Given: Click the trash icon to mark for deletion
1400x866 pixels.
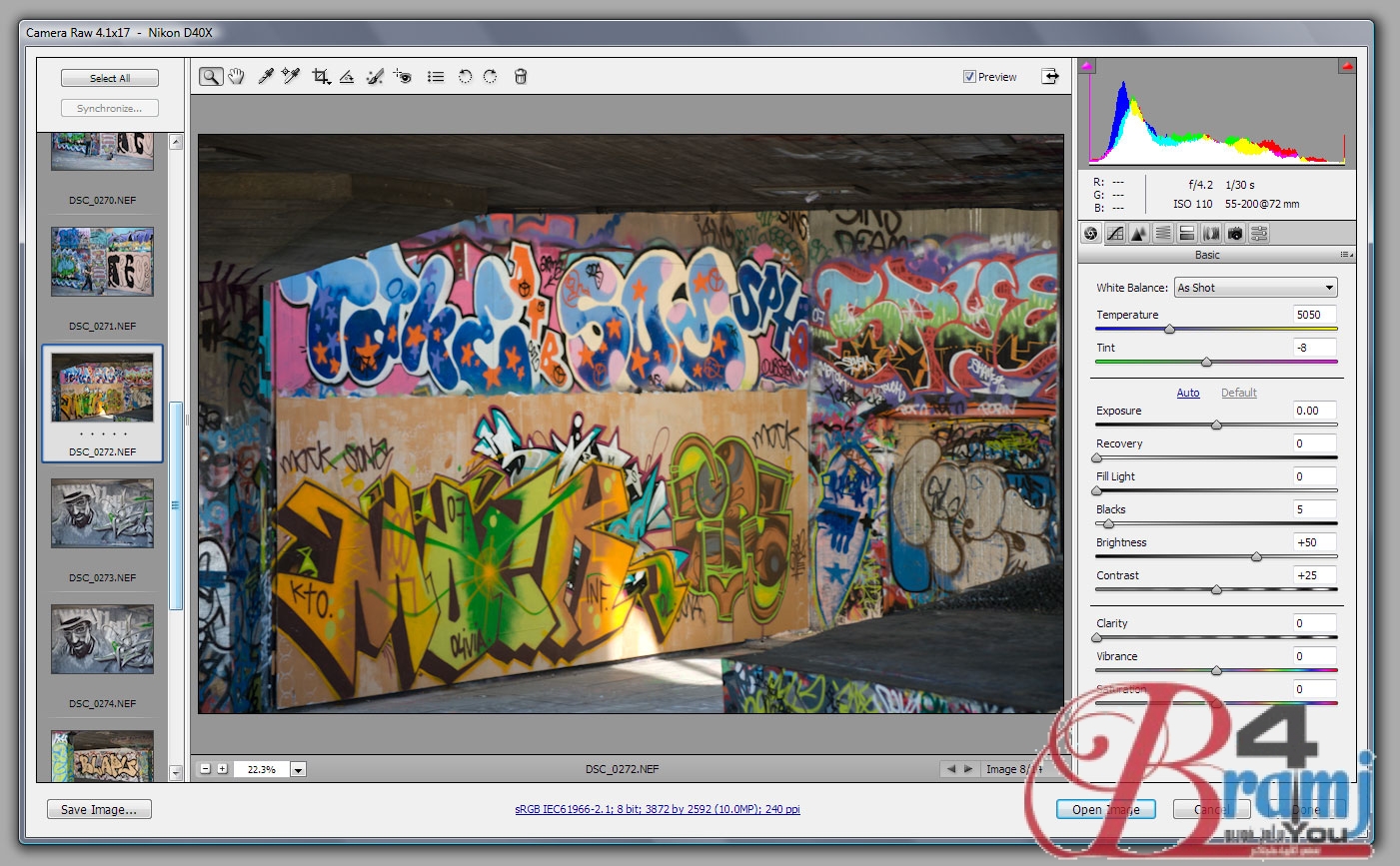Looking at the screenshot, I should [521, 77].
